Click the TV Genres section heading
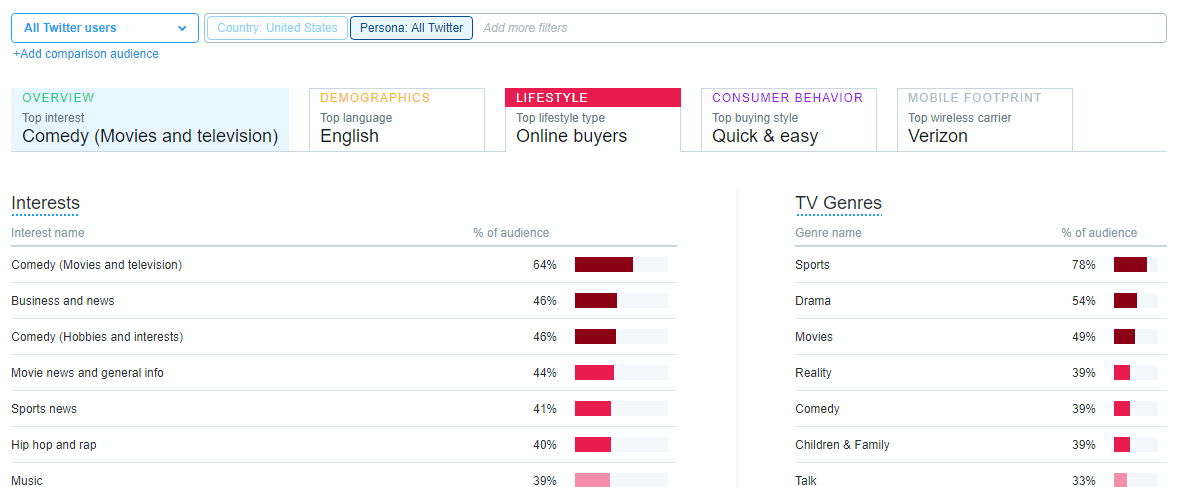Image resolution: width=1201 pixels, height=487 pixels. pyautogui.click(x=838, y=203)
